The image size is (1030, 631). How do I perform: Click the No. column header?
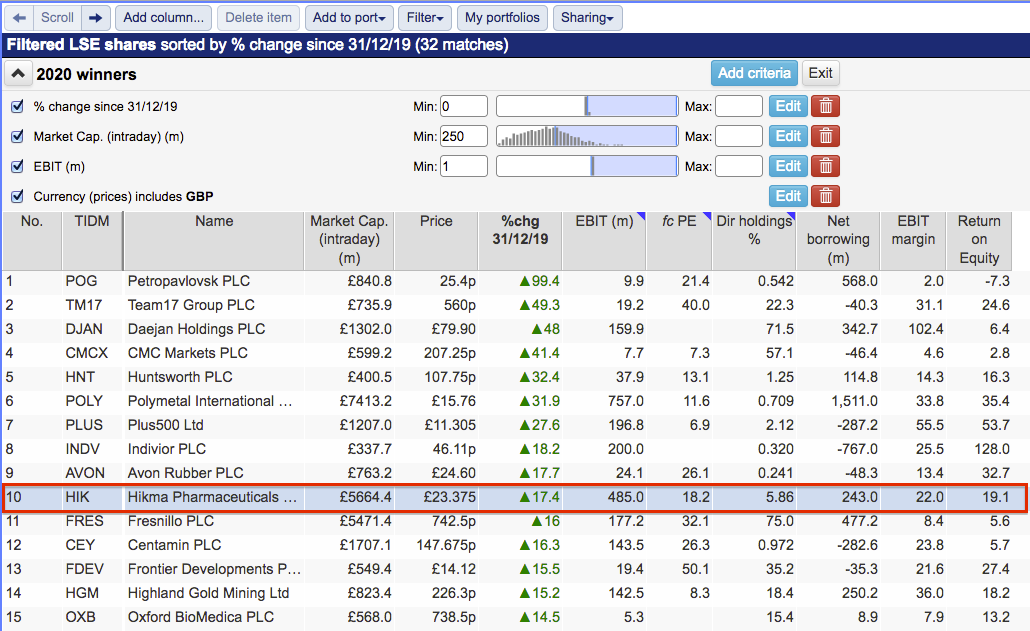(x=32, y=240)
